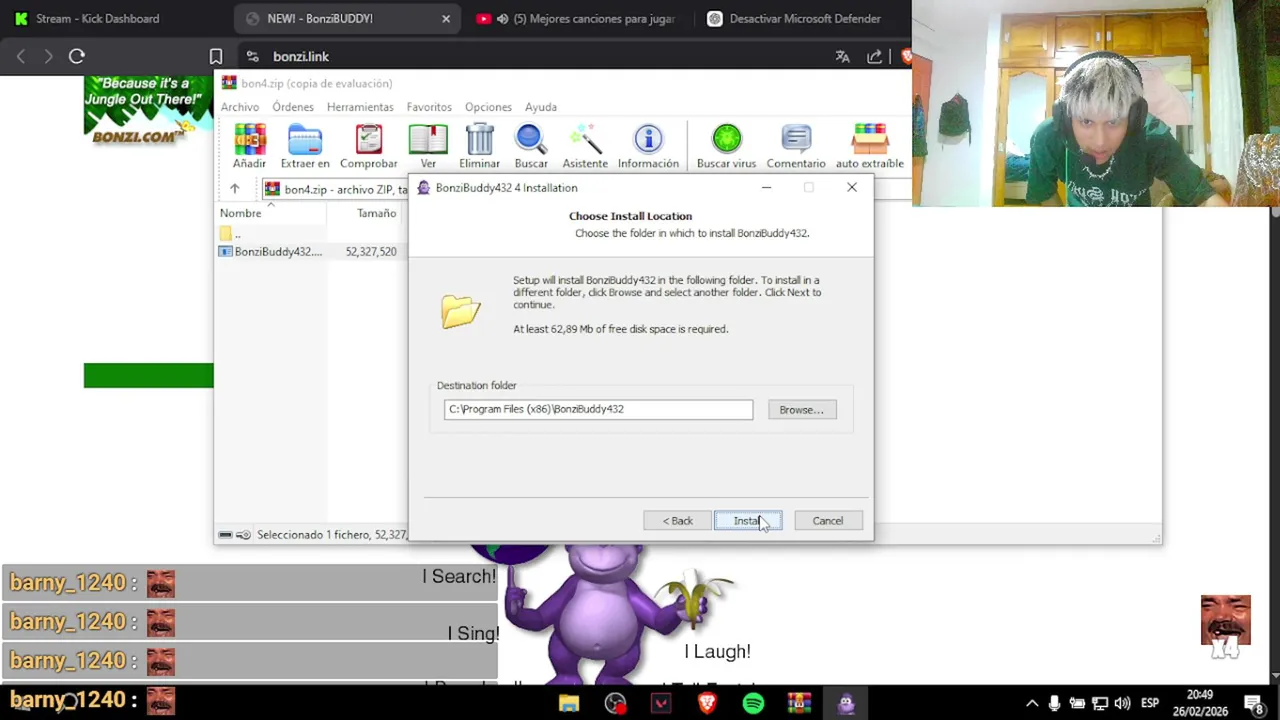Bookmark this page in Brave
Image resolution: width=1280 pixels, height=720 pixels.
tap(215, 56)
